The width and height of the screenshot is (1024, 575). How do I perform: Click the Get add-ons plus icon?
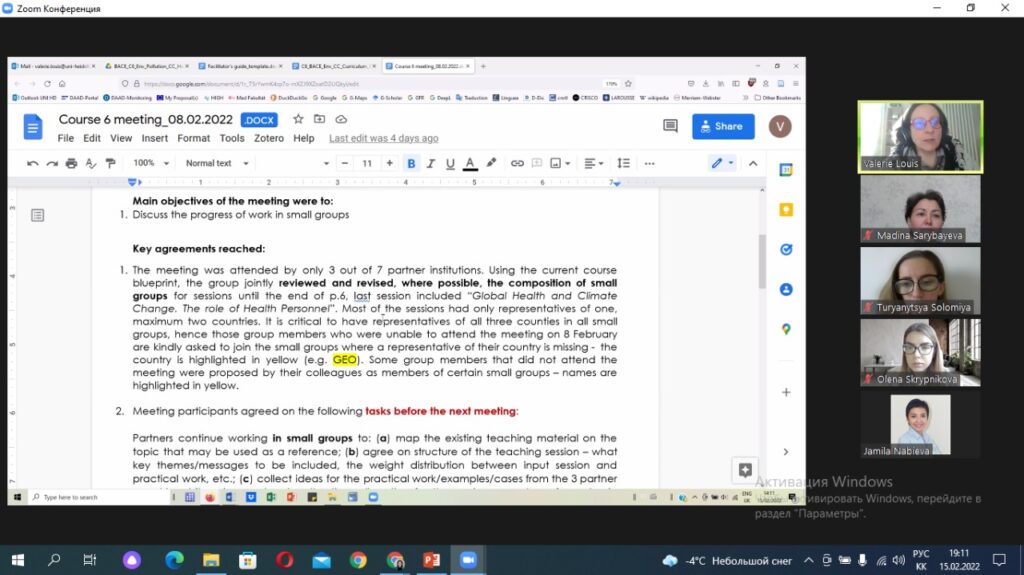(786, 392)
